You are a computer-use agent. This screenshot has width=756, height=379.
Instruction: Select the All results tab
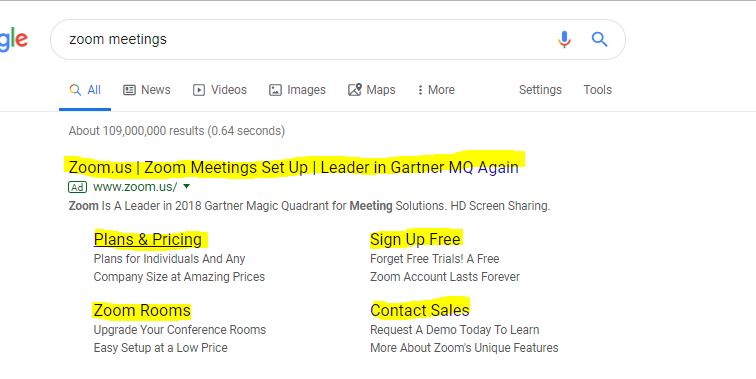(85, 90)
